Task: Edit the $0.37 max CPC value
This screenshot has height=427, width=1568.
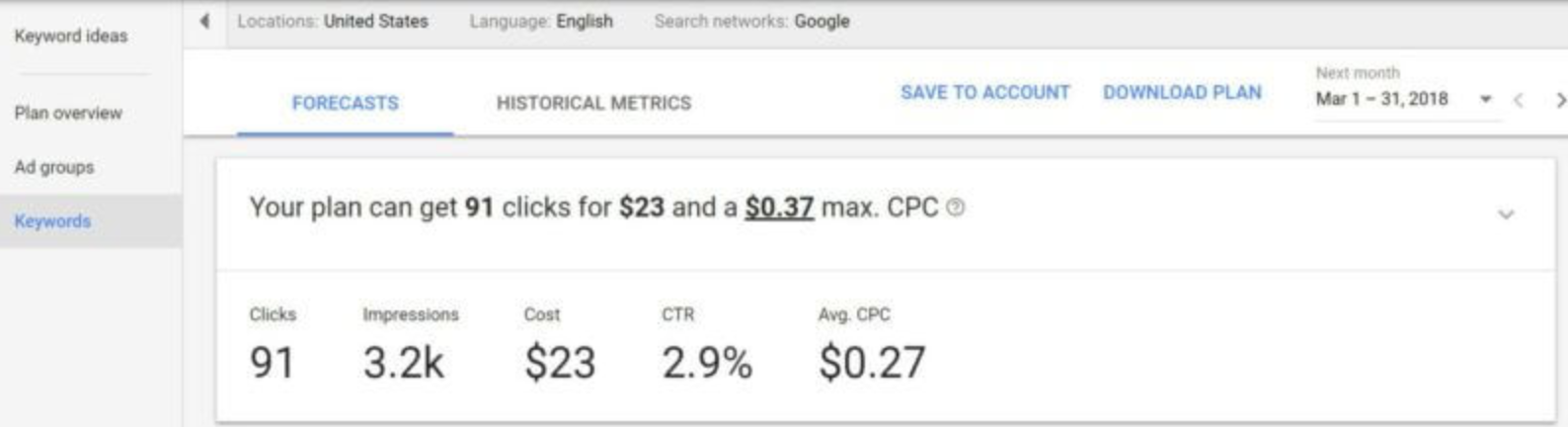Action: tap(779, 208)
